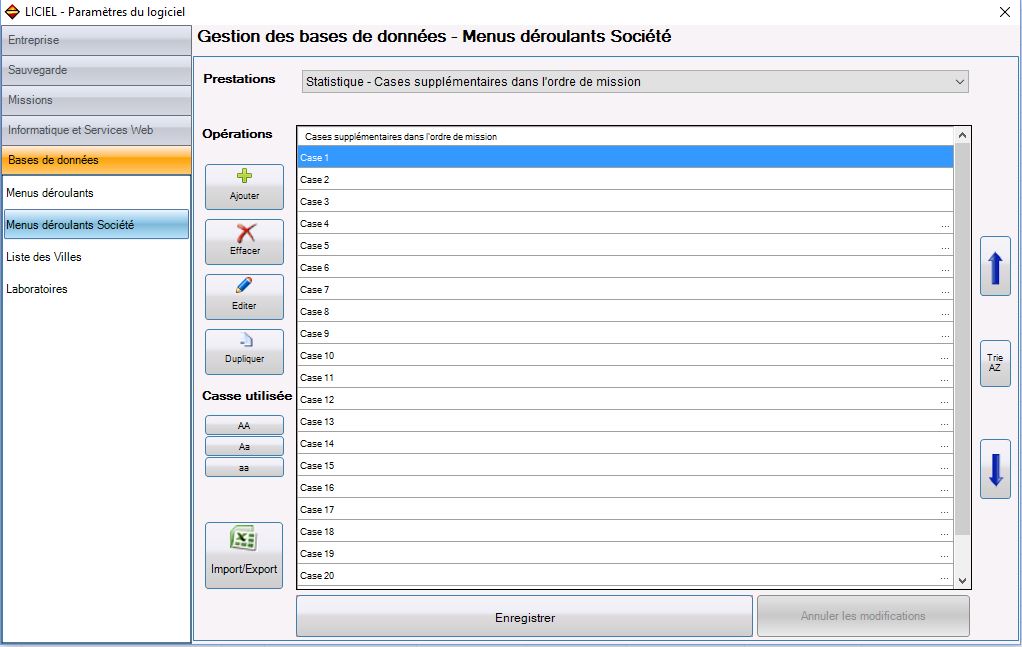This screenshot has width=1022, height=647.
Task: Click the green plus Ajouter button
Action: pos(244,187)
